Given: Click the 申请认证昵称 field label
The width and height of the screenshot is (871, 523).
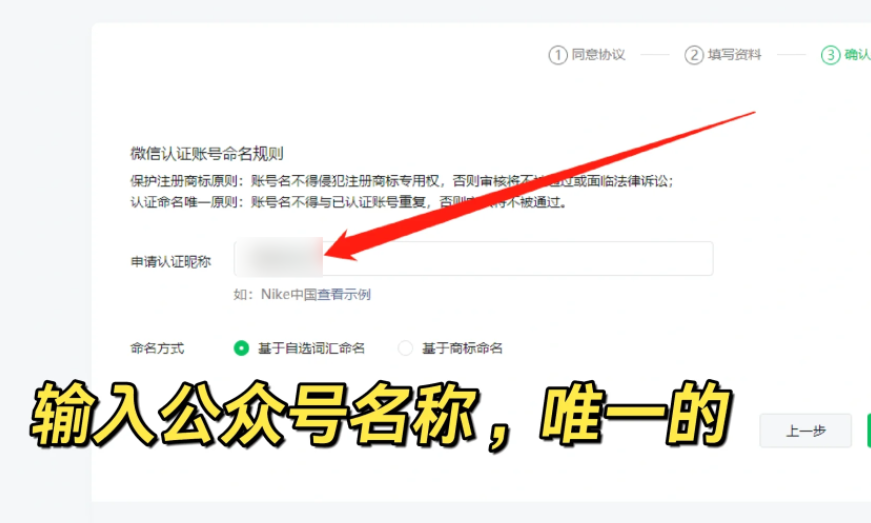Looking at the screenshot, I should [x=171, y=262].
